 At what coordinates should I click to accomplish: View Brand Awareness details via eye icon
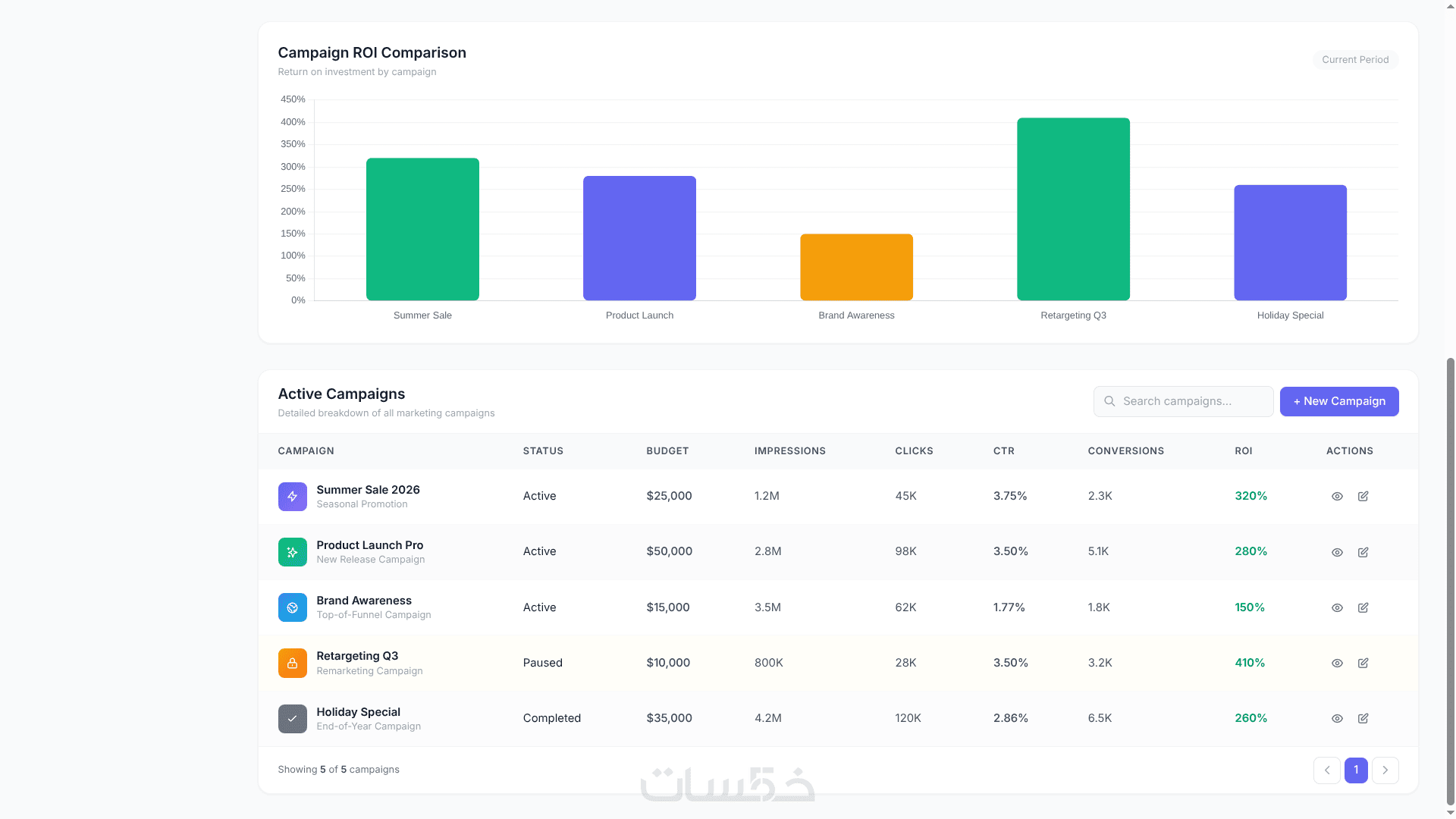[x=1337, y=607]
